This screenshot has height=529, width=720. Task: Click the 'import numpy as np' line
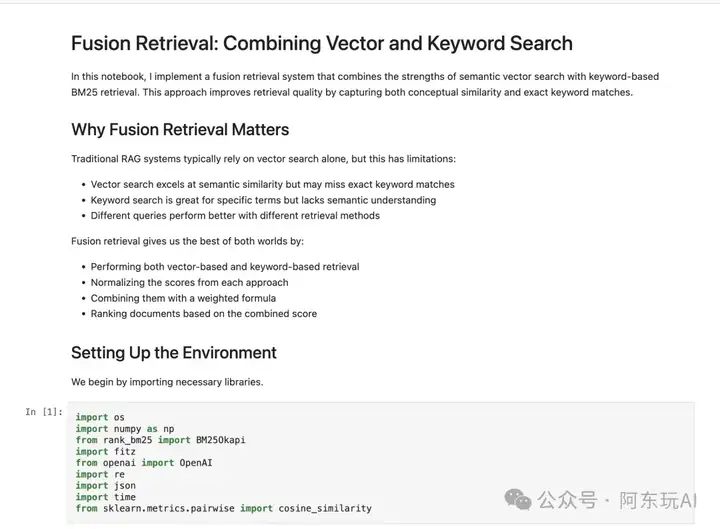pyautogui.click(x=125, y=429)
